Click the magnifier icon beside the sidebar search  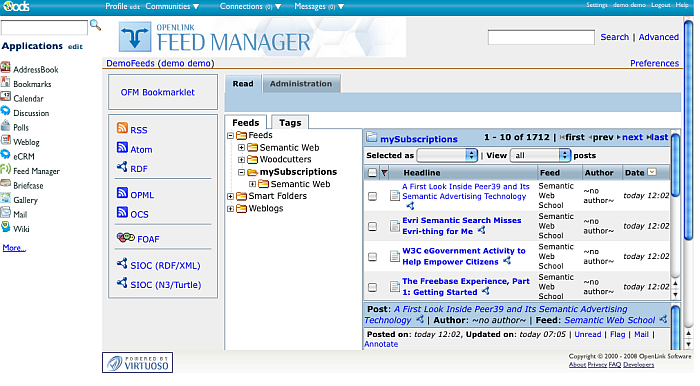95,25
